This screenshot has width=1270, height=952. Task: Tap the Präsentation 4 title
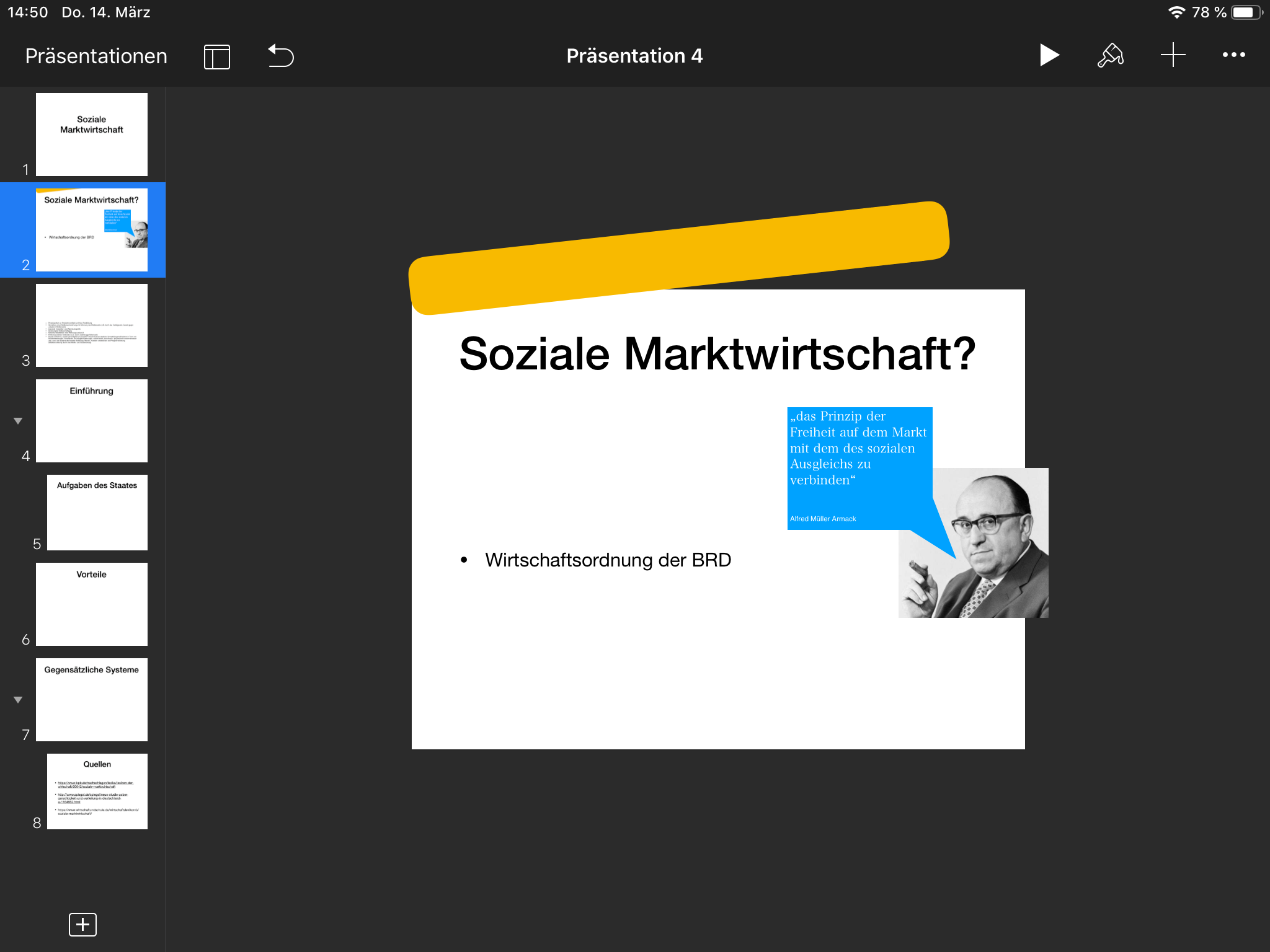point(634,56)
